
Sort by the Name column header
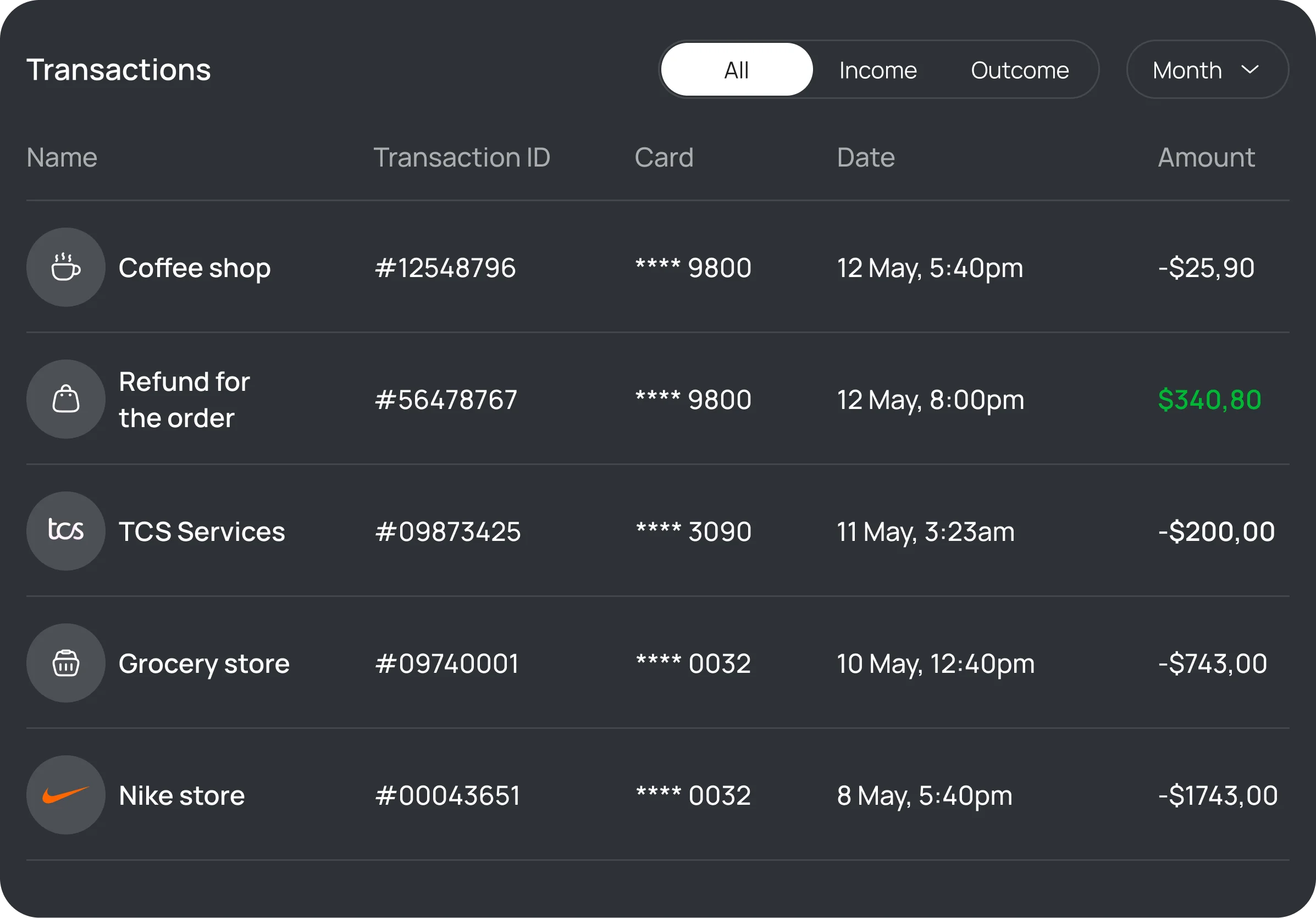pos(62,157)
